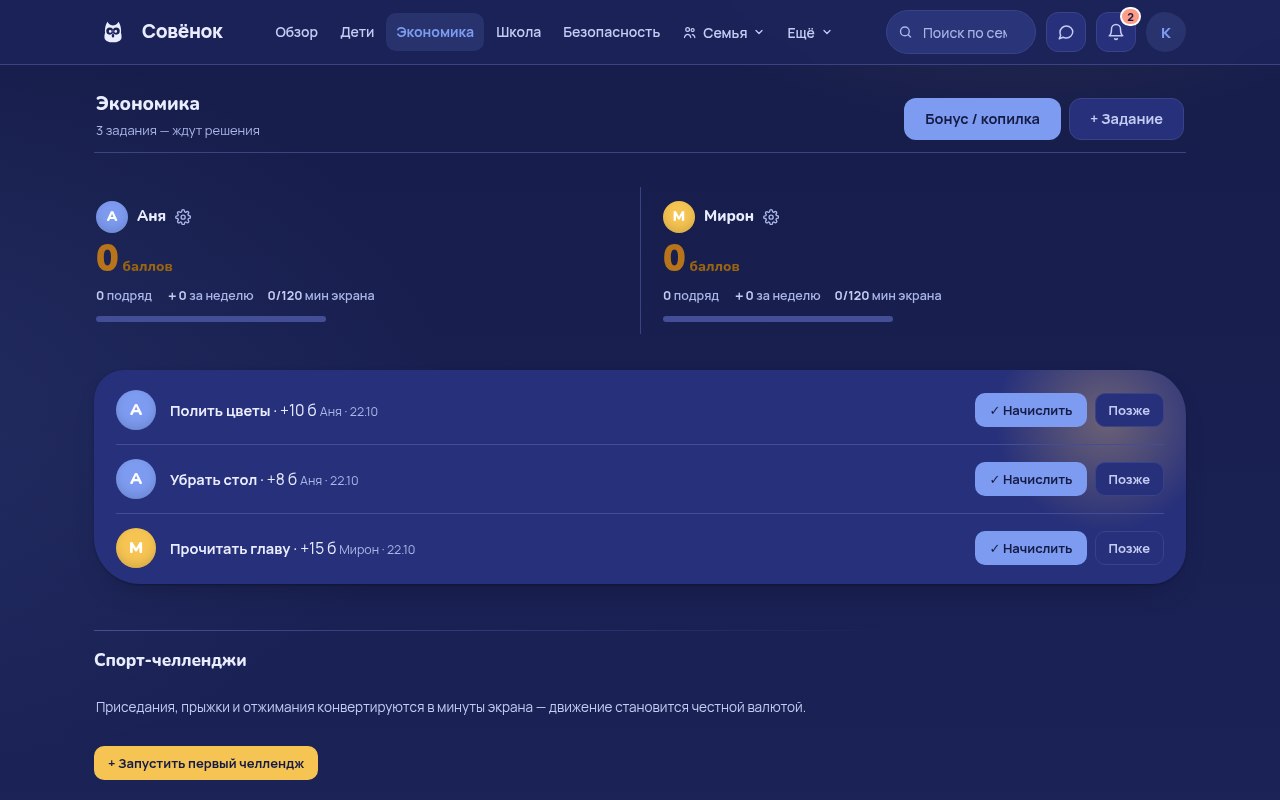The image size is (1280, 800).
Task: Click the Совёнок owl logo icon
Action: tap(113, 32)
